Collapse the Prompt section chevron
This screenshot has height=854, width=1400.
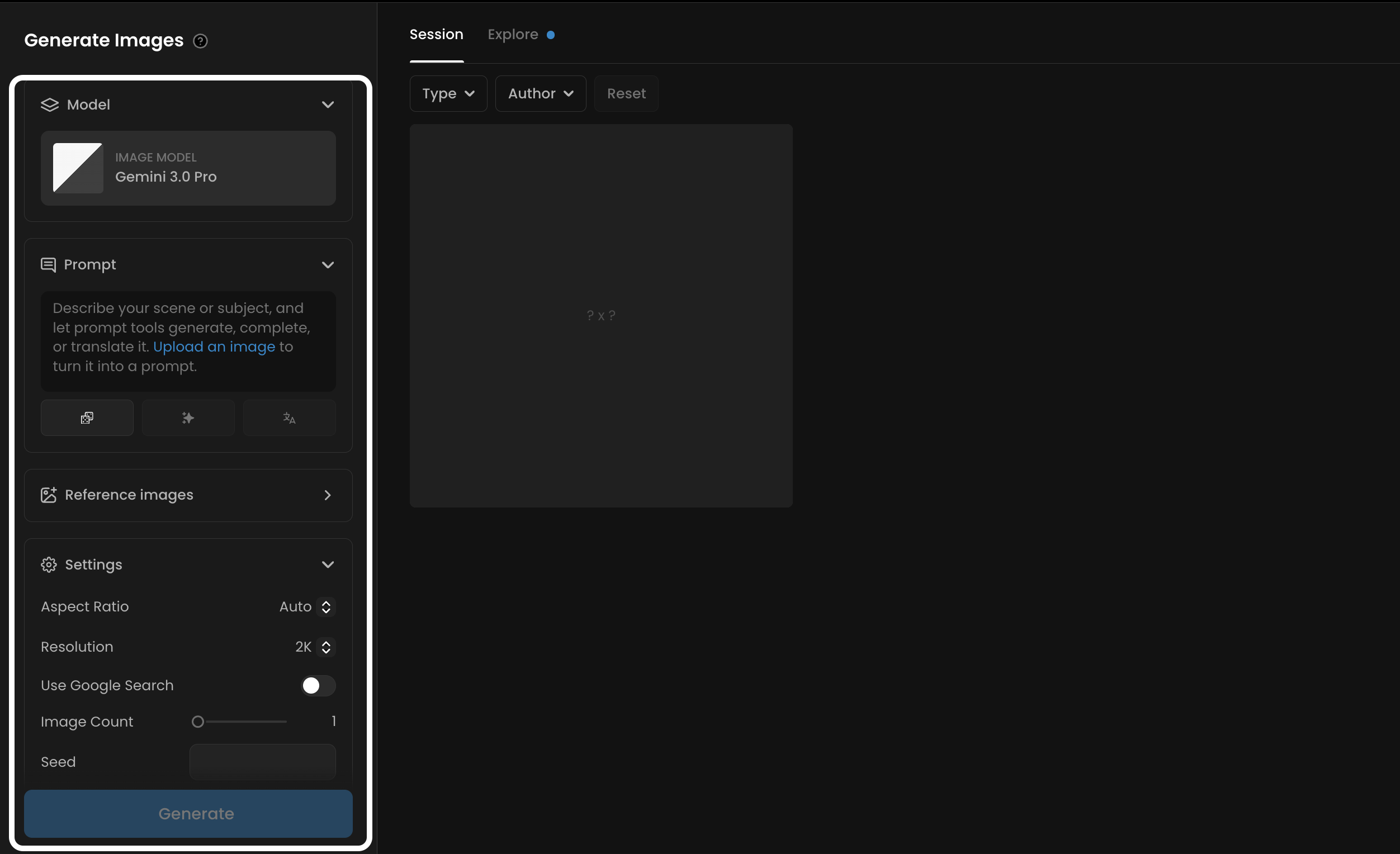(x=328, y=264)
